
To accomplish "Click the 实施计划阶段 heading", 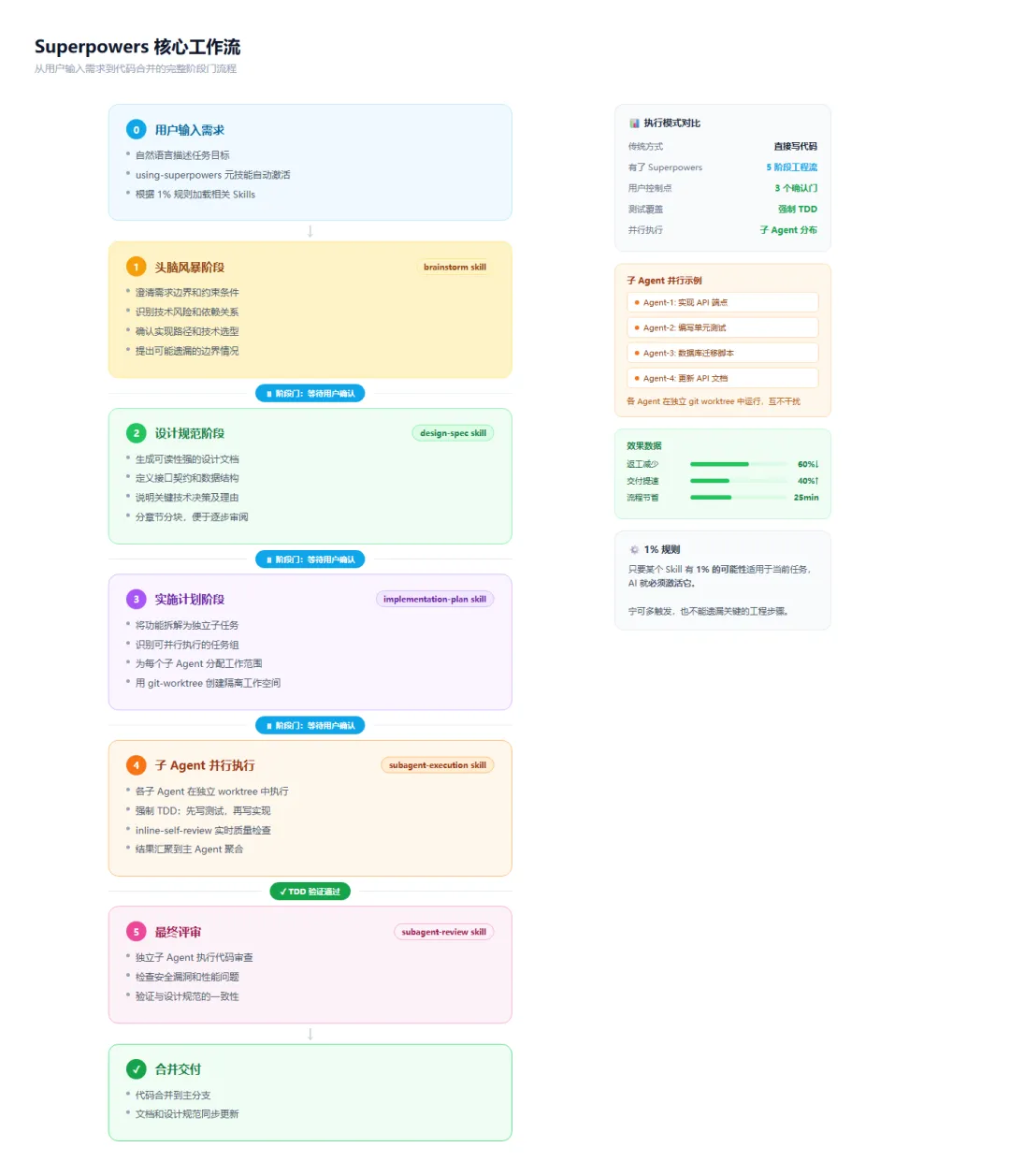I will 190,600.
